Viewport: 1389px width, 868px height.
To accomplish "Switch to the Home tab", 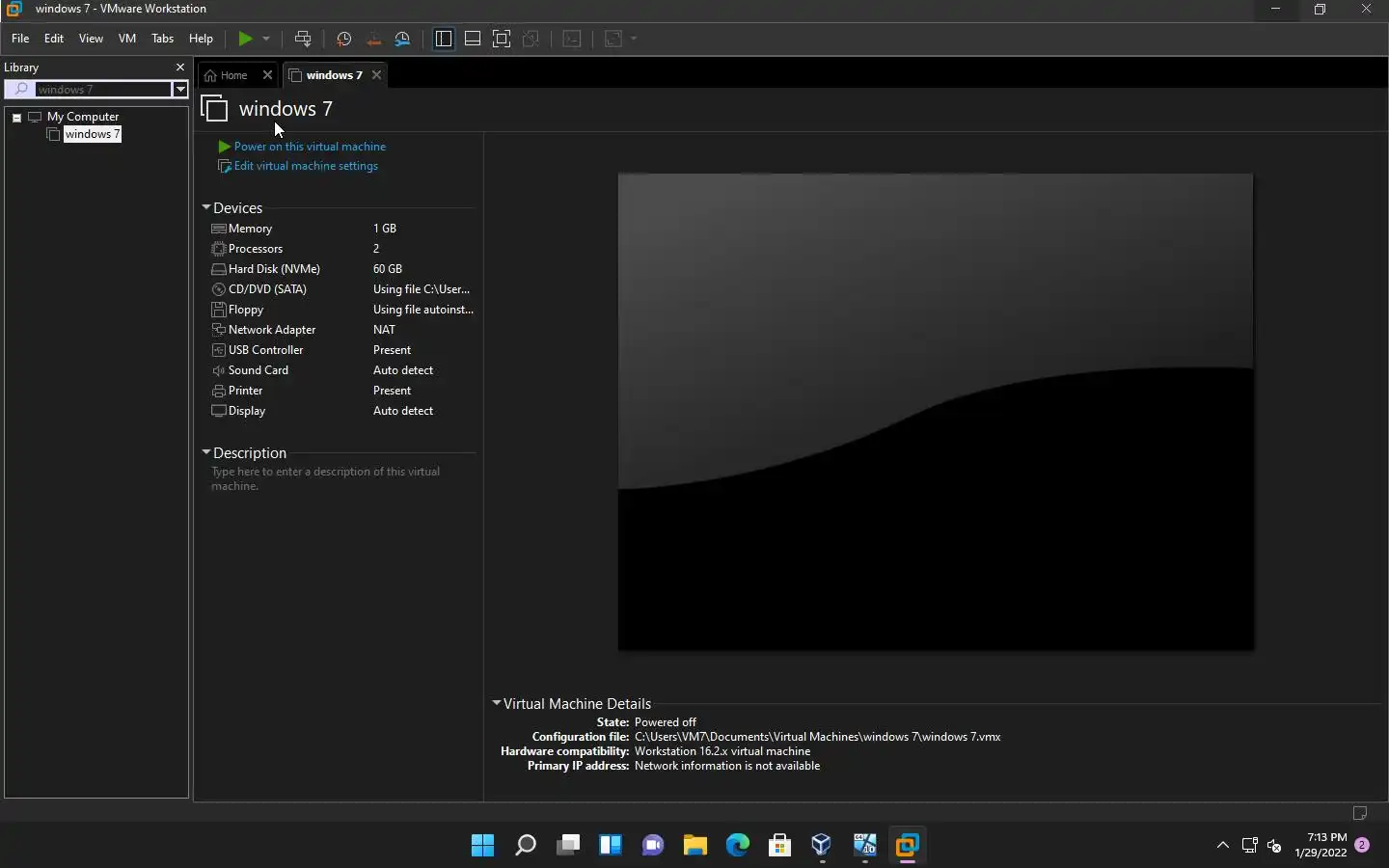I will 233,75.
